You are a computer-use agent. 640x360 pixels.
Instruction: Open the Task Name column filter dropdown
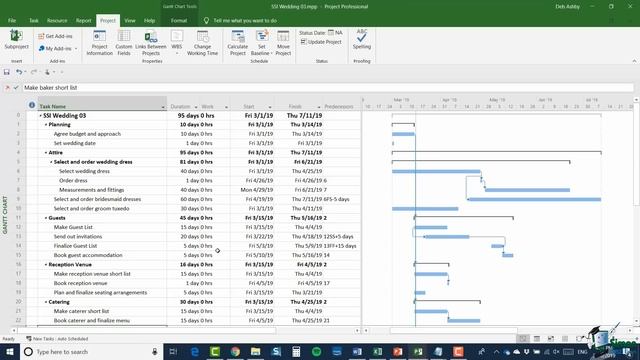coord(163,107)
